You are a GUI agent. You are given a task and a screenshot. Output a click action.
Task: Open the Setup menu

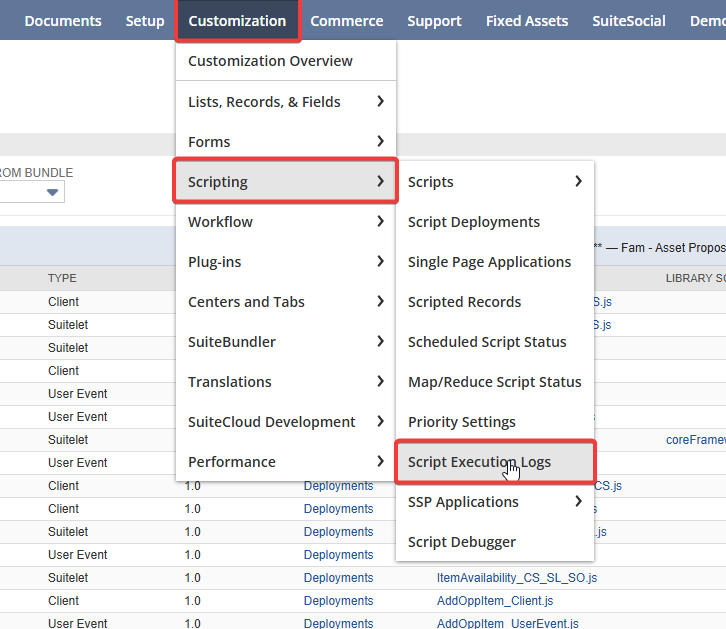click(x=145, y=21)
